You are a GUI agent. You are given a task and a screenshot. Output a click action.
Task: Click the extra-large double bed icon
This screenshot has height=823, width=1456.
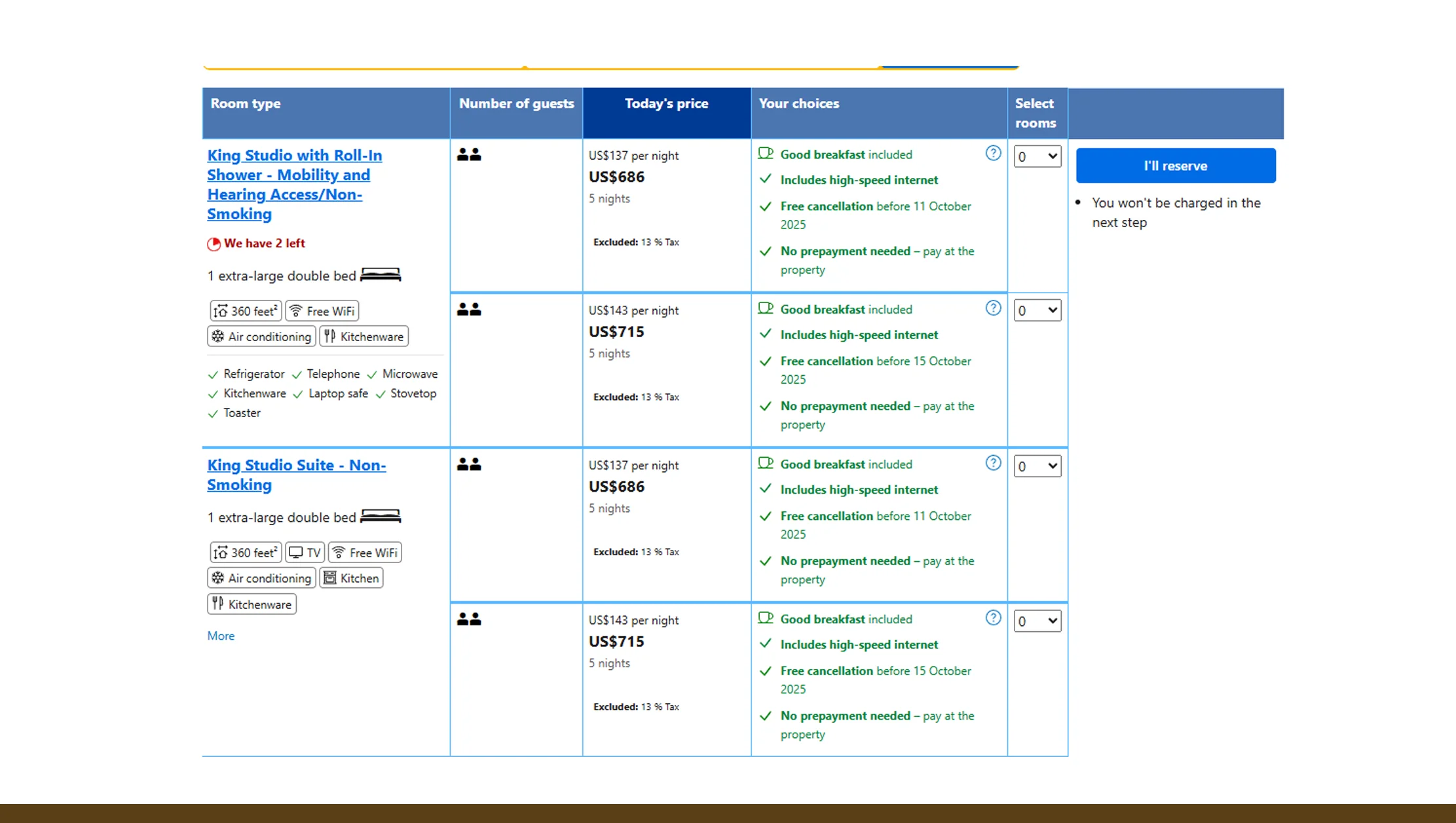click(384, 274)
